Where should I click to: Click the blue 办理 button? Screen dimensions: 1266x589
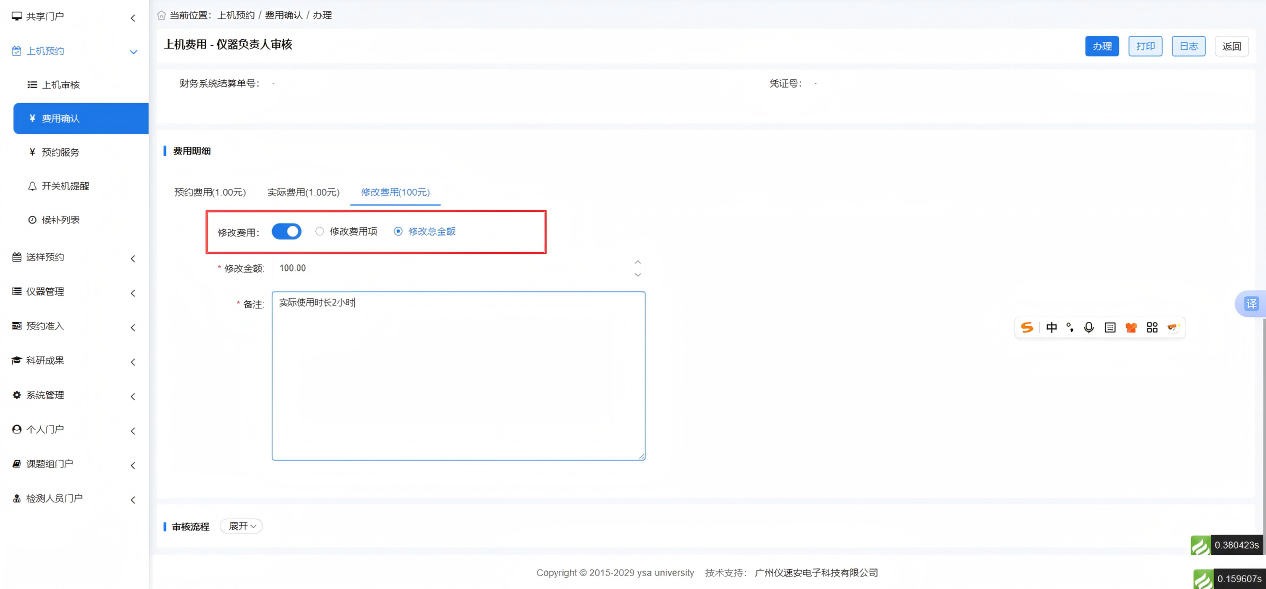(1102, 47)
